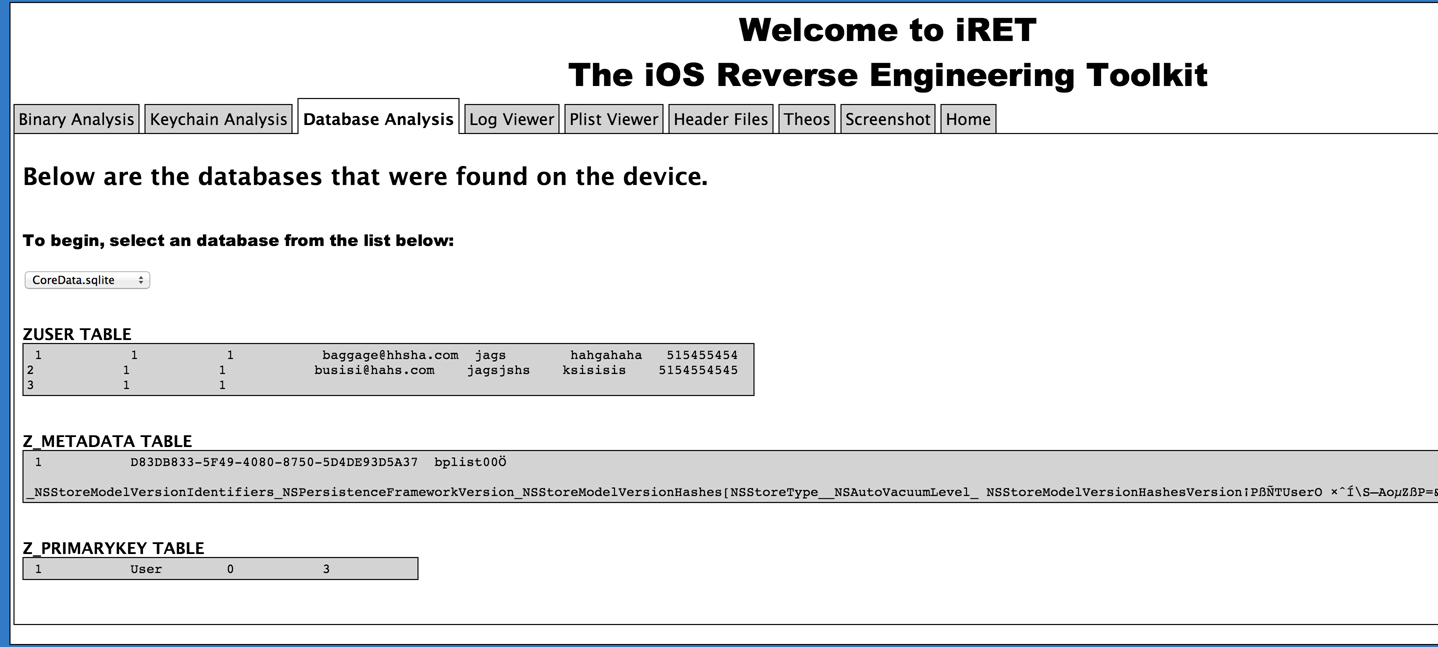
Task: Open the Binary Analysis tab
Action: tap(76, 119)
